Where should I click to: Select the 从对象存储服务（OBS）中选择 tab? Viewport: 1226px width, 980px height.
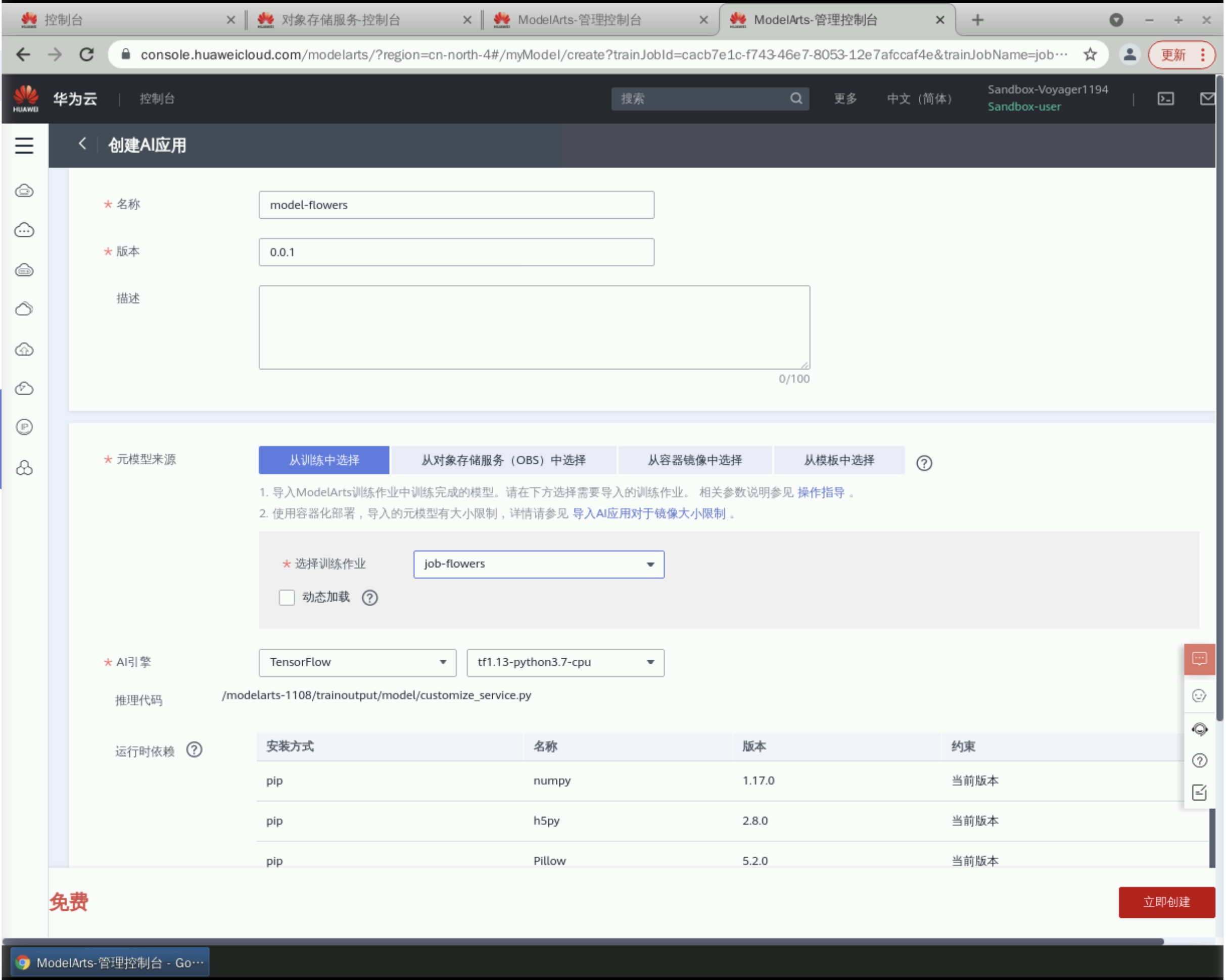click(x=503, y=460)
